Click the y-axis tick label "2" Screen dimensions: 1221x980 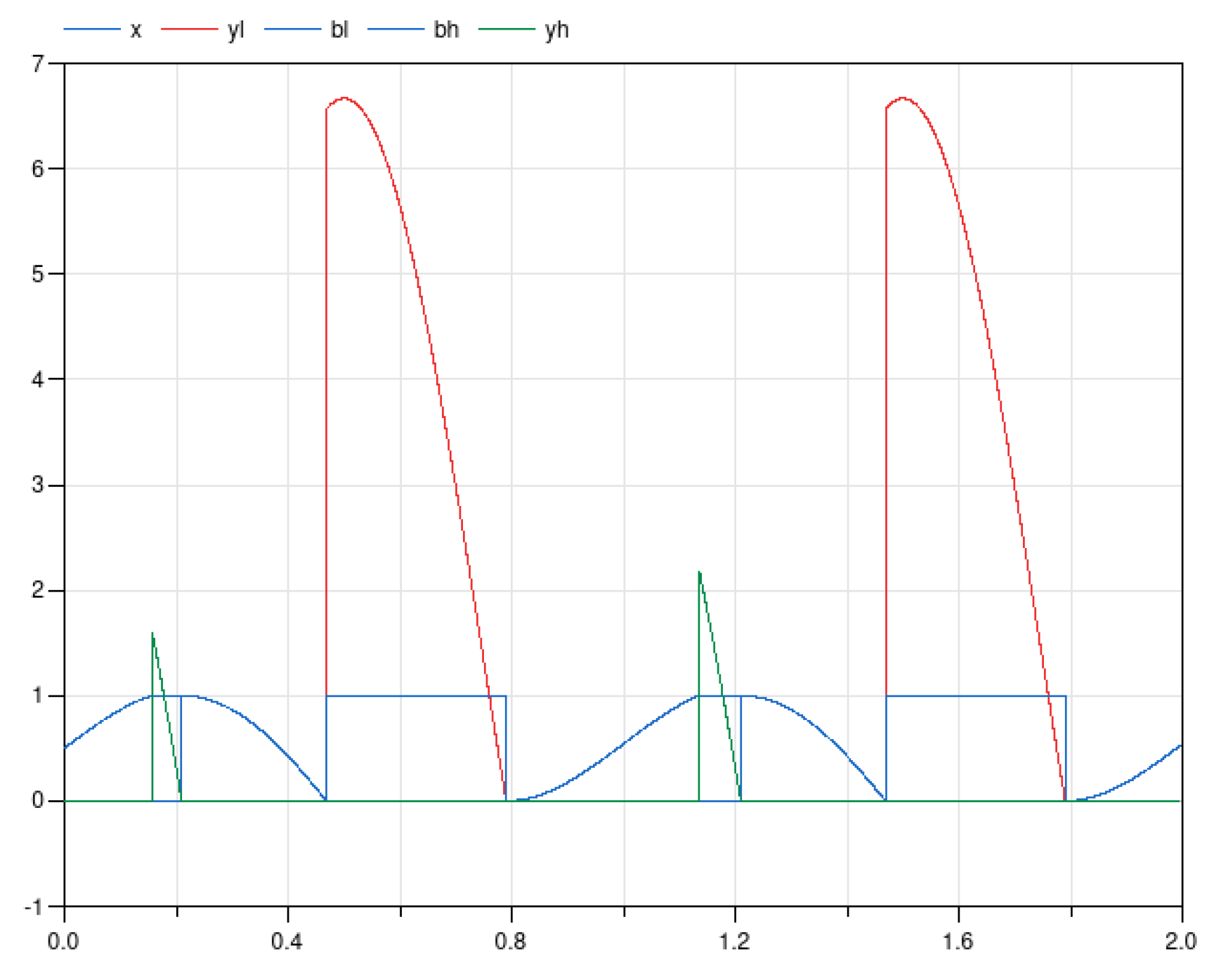pos(37,590)
